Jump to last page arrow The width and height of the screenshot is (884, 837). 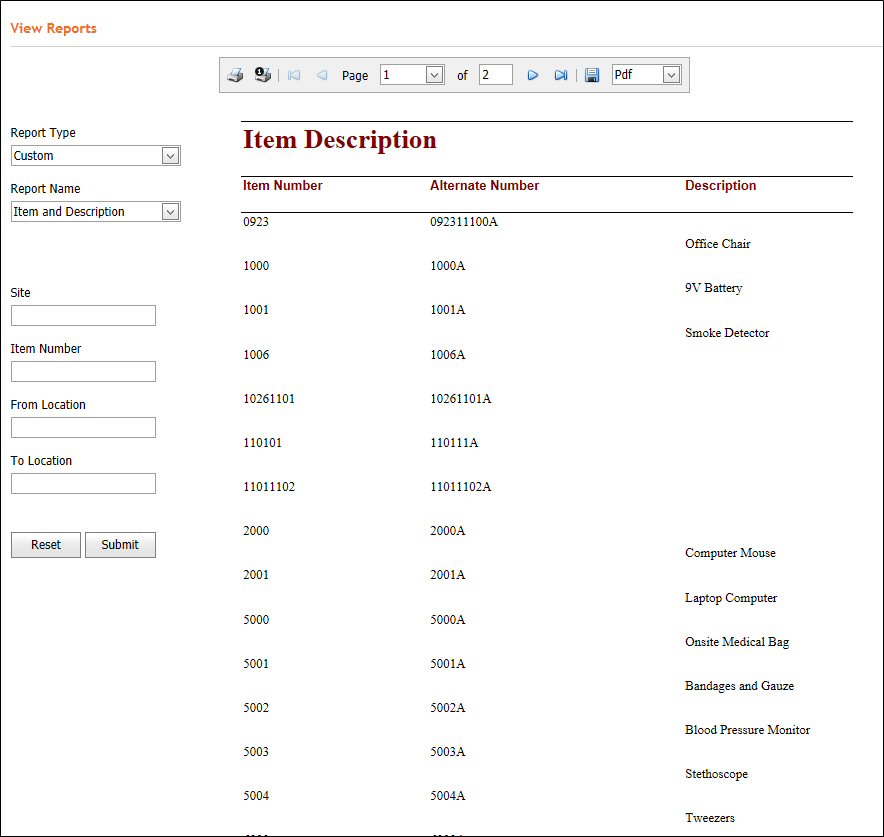pyautogui.click(x=561, y=75)
